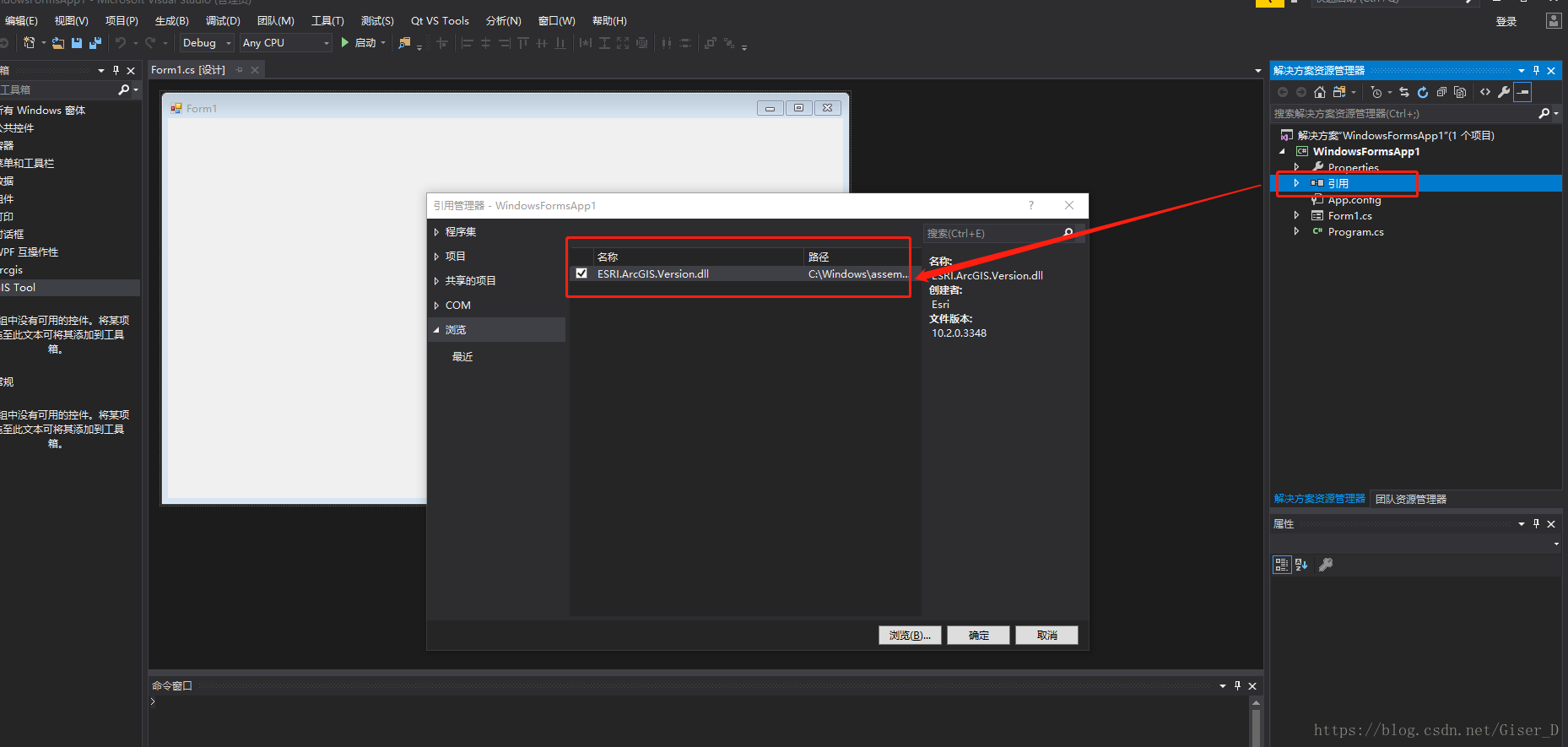Expand the 共享的项目 category
Screen dimensions: 1568x747
click(x=436, y=281)
